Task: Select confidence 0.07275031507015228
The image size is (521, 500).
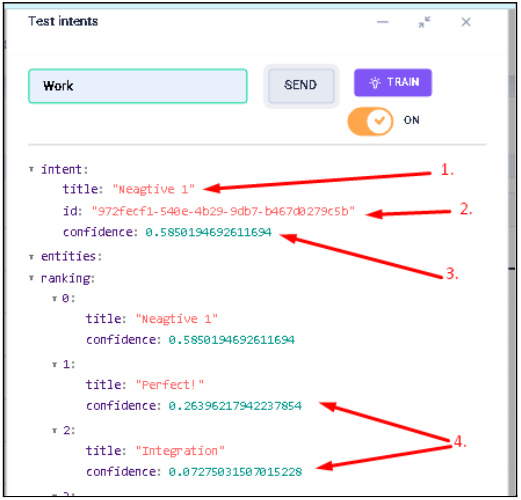Action: [235, 472]
